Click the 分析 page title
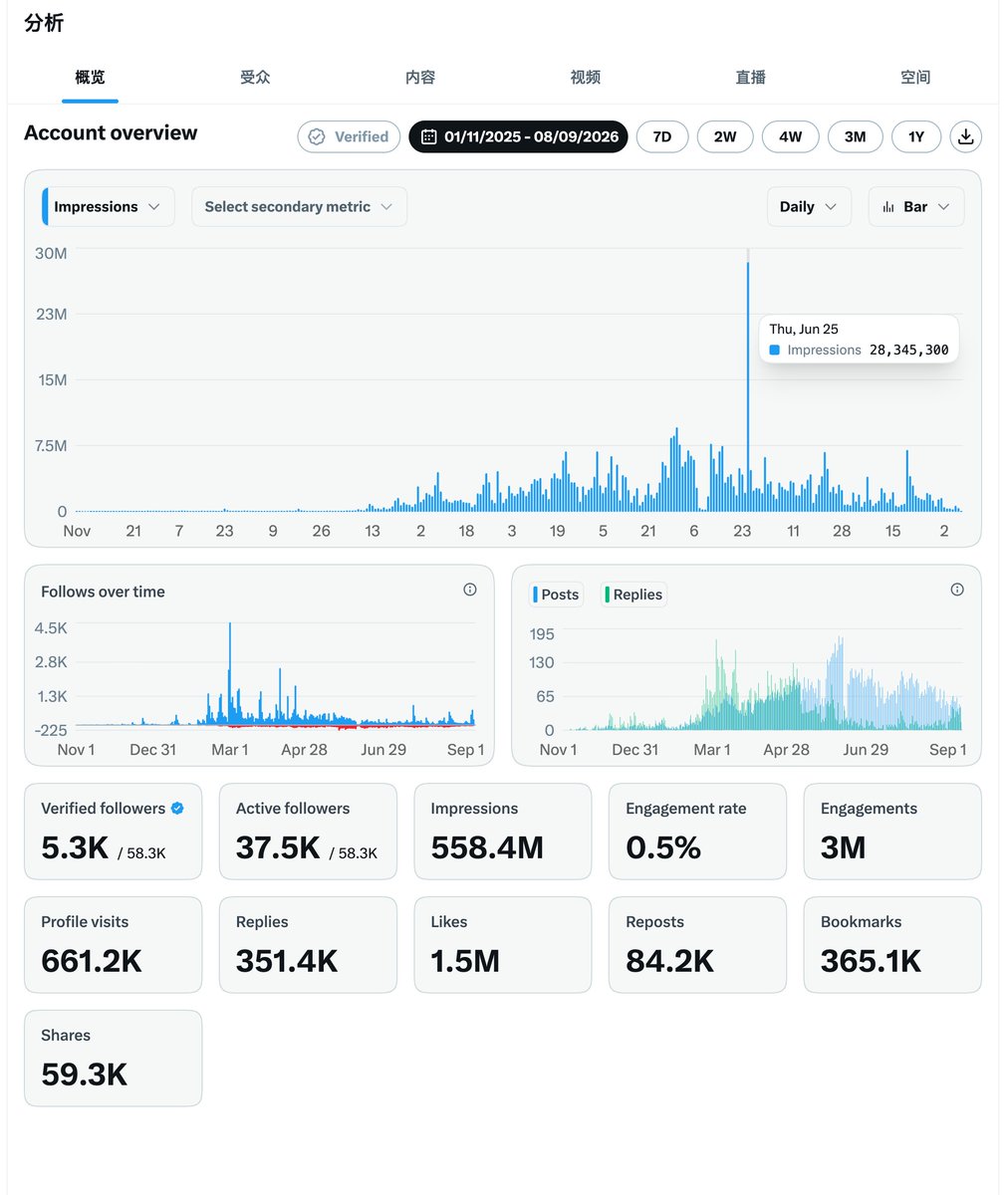Image resolution: width=1008 pixels, height=1195 pixels. coord(44,23)
